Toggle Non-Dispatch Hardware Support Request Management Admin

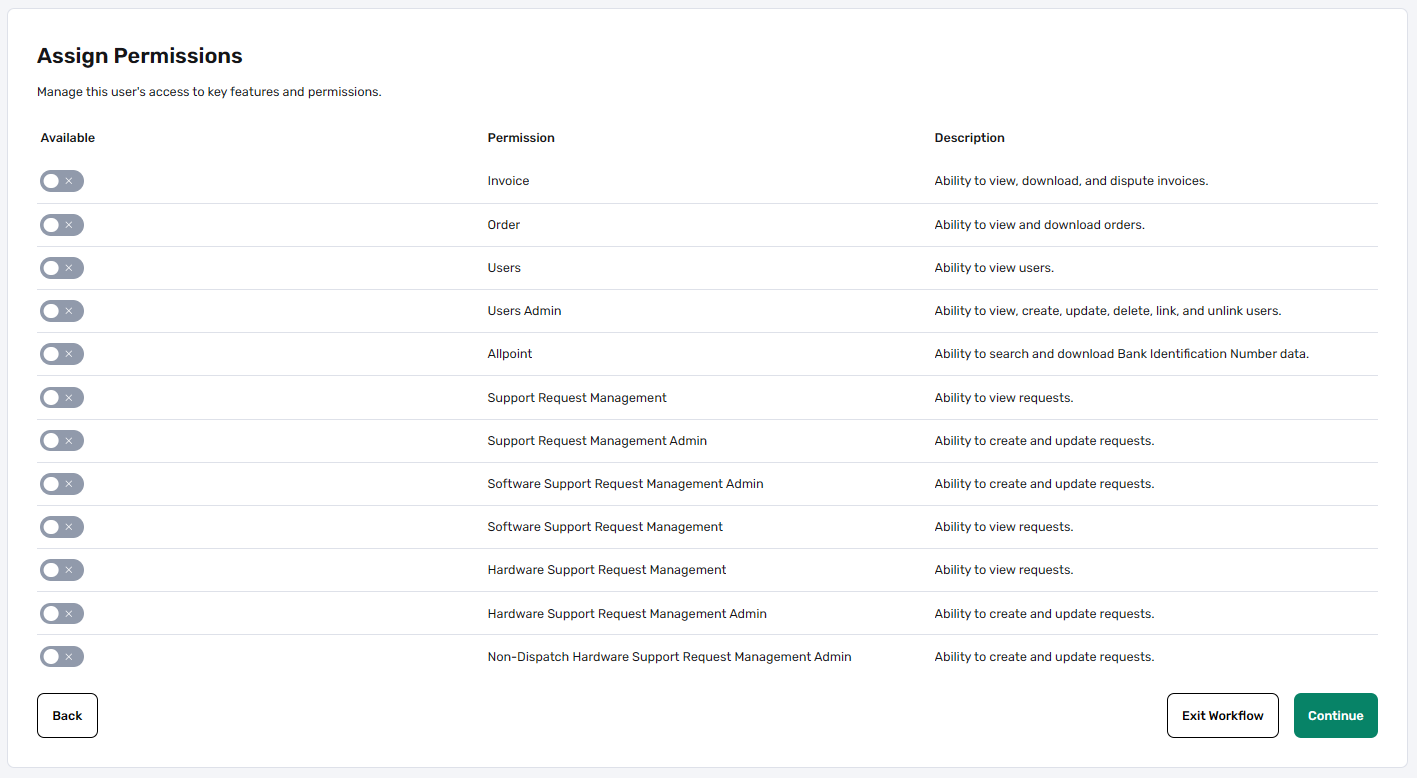(62, 657)
